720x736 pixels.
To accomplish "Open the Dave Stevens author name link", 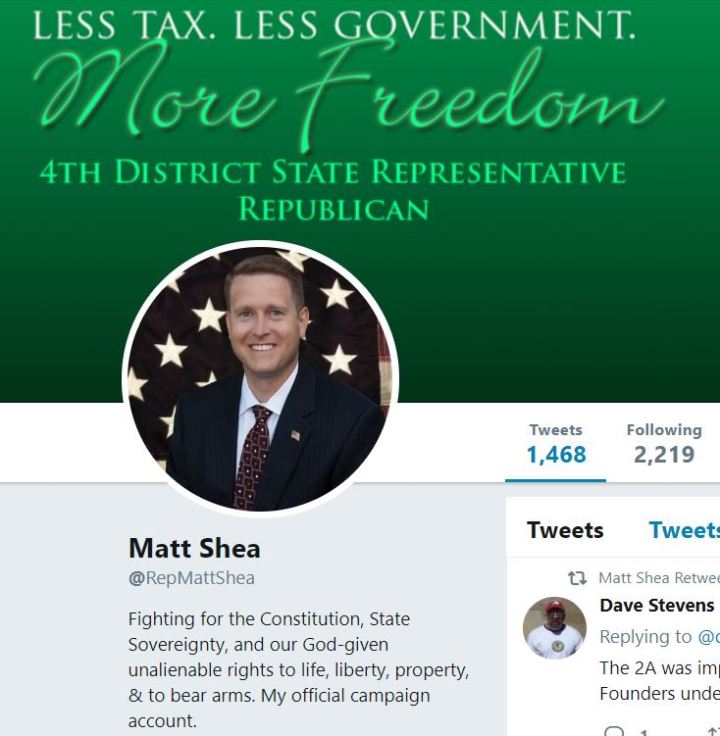I will (657, 606).
